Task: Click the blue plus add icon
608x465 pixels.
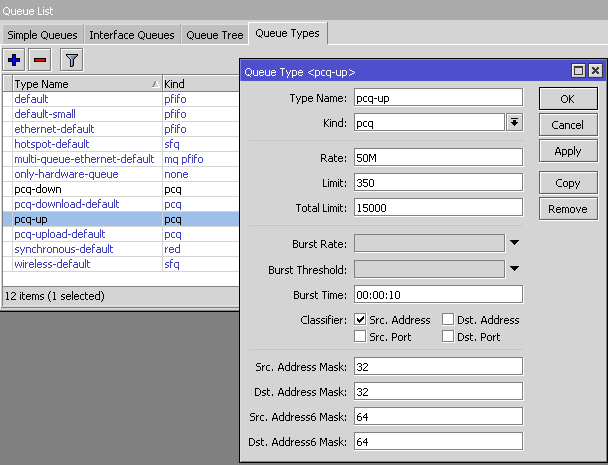Action: [x=15, y=60]
